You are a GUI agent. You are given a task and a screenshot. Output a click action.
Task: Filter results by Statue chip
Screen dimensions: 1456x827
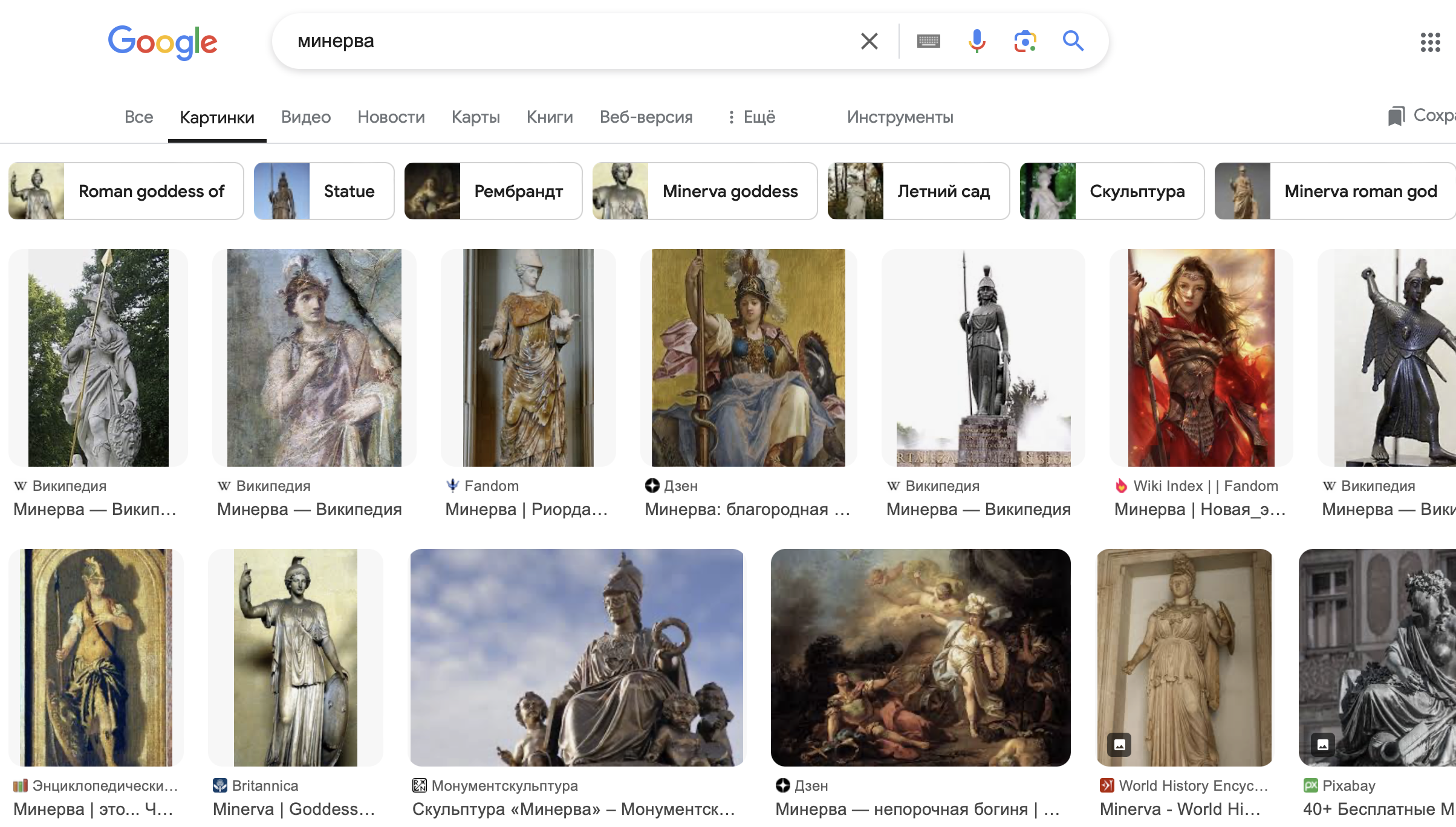(324, 191)
